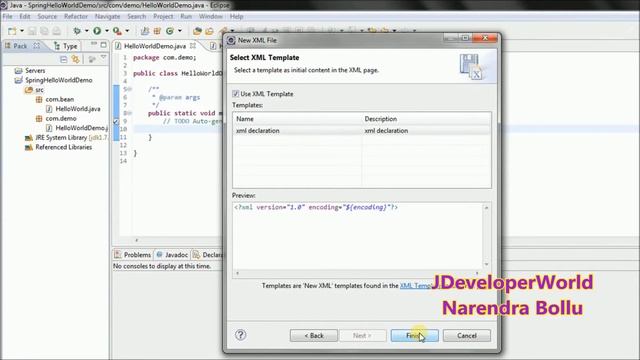Open the Edit menu

tap(25, 17)
